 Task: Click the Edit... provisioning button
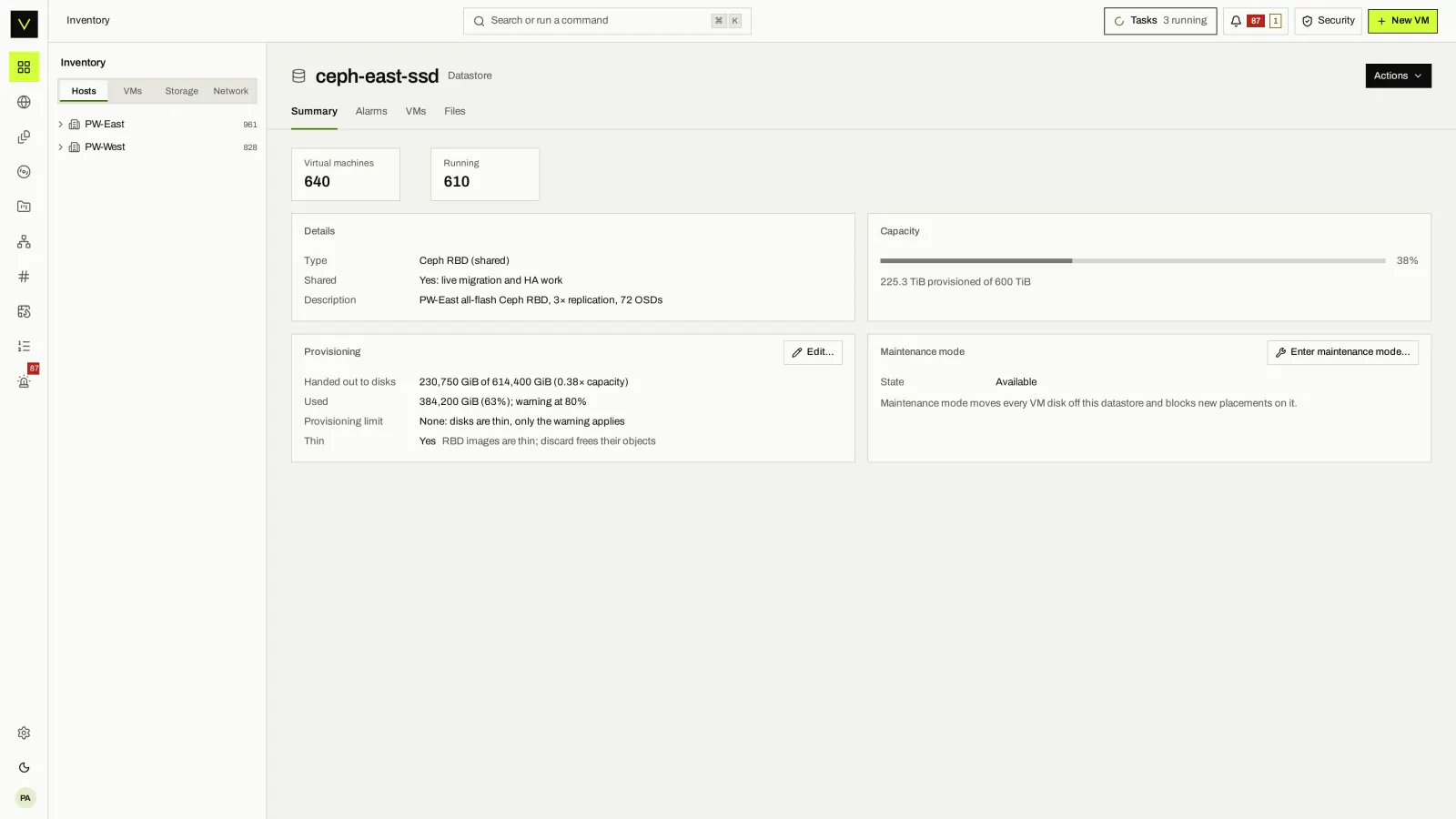(813, 352)
